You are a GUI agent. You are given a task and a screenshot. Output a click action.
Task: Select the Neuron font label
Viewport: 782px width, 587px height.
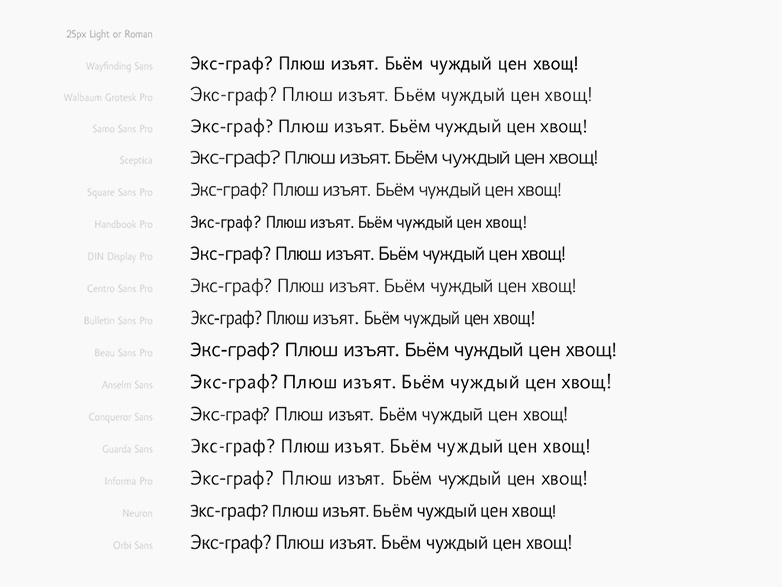click(x=137, y=513)
